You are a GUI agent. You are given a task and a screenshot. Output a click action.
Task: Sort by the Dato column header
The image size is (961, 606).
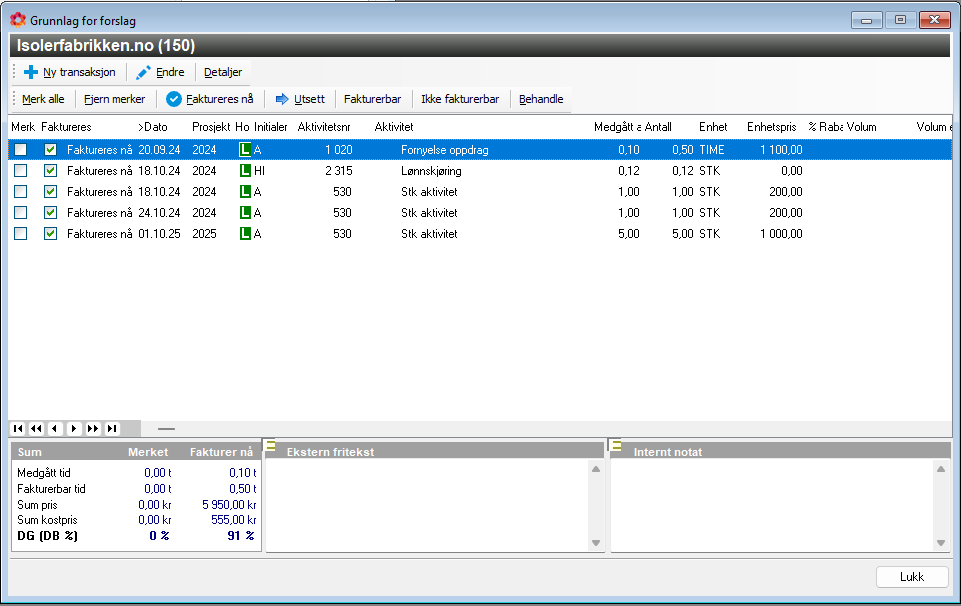[155, 127]
